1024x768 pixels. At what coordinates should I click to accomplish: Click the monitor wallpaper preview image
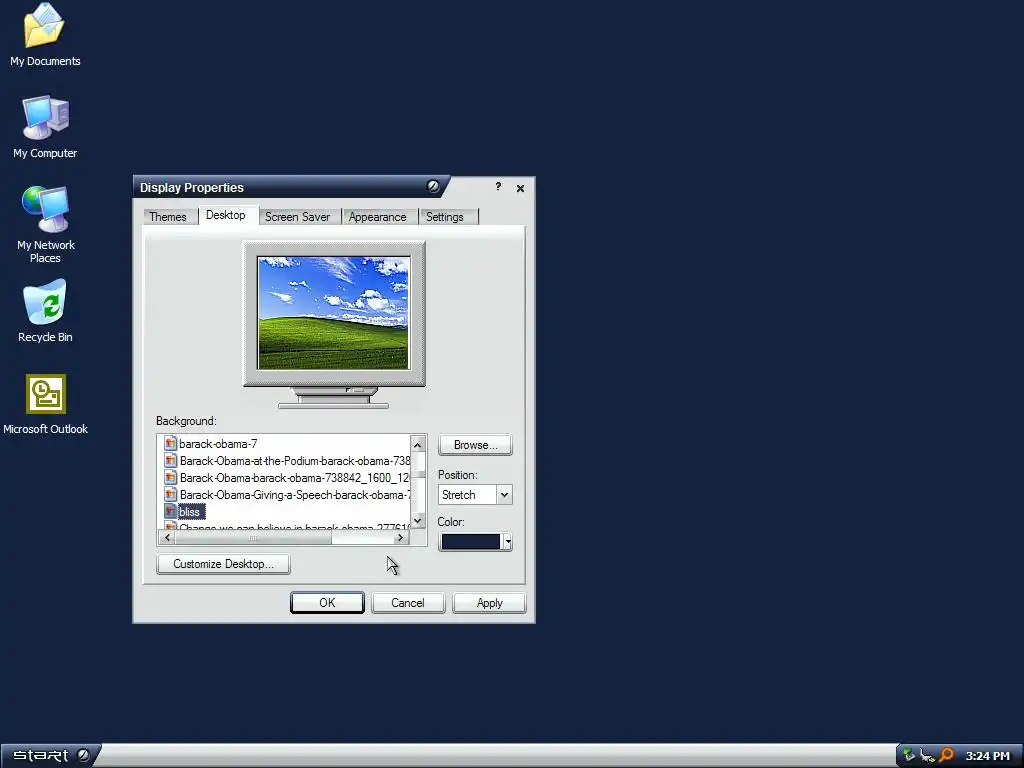334,313
